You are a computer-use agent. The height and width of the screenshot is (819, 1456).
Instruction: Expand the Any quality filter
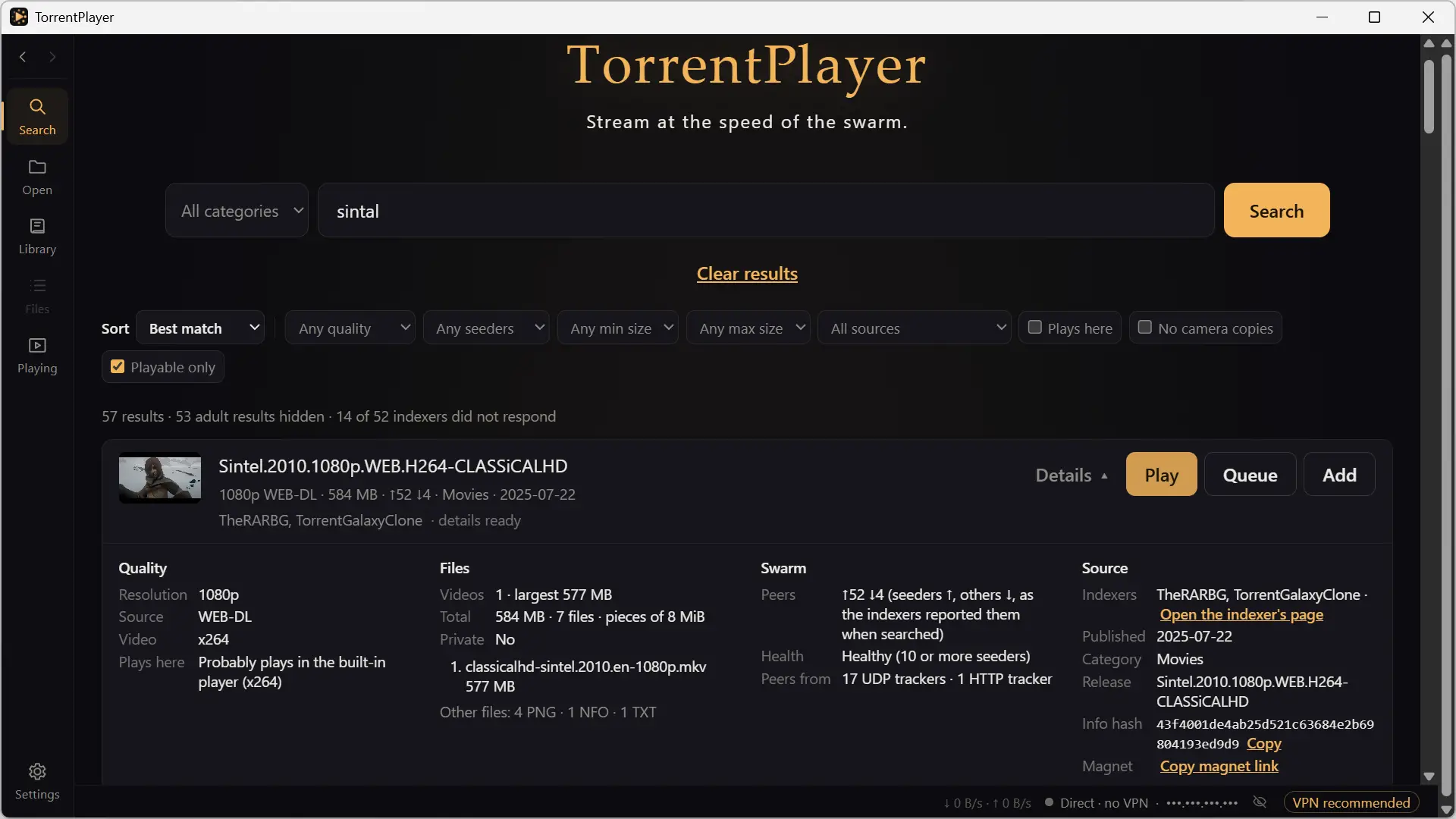coord(350,328)
